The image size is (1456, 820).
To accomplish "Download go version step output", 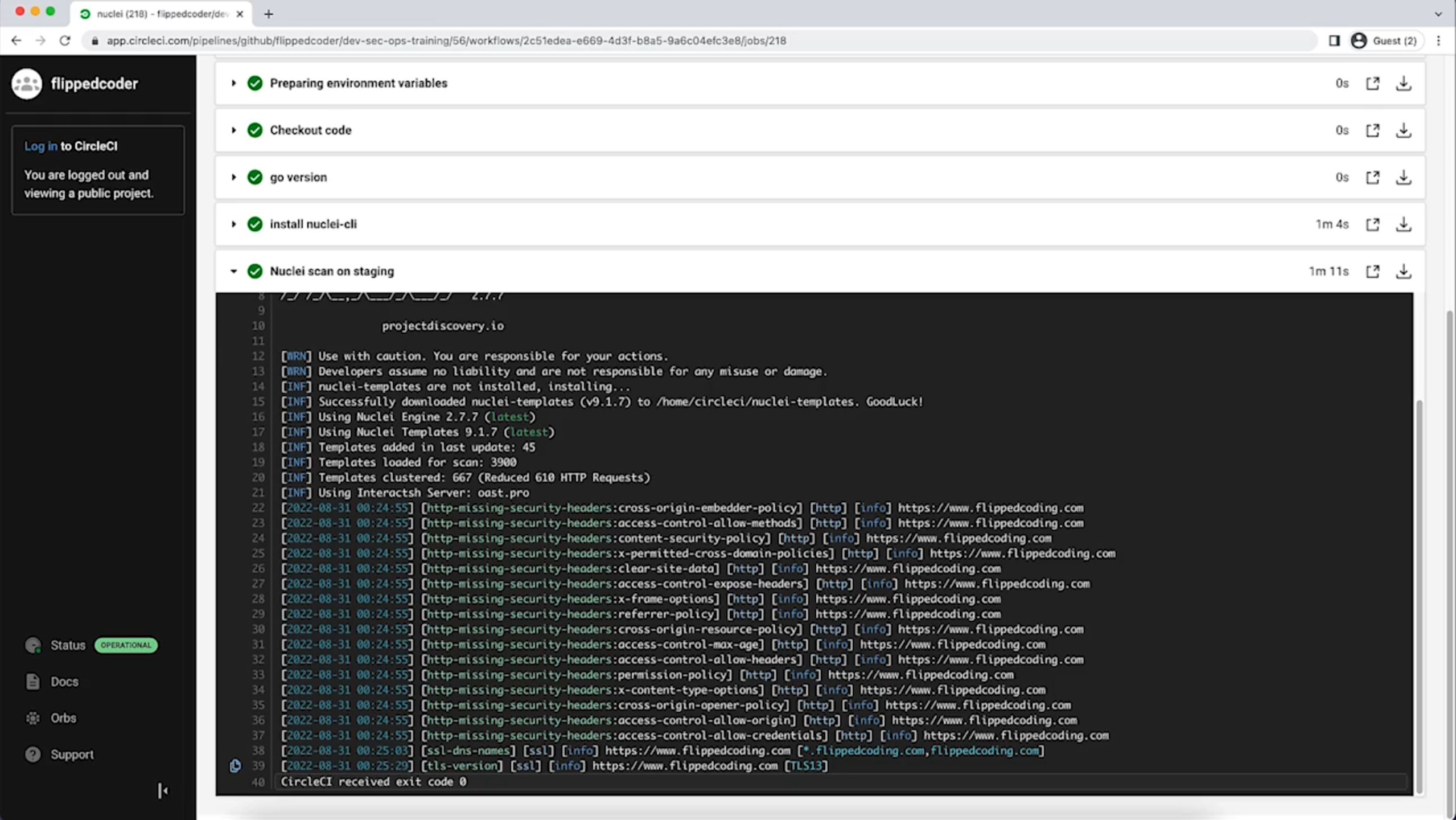I will pyautogui.click(x=1403, y=178).
